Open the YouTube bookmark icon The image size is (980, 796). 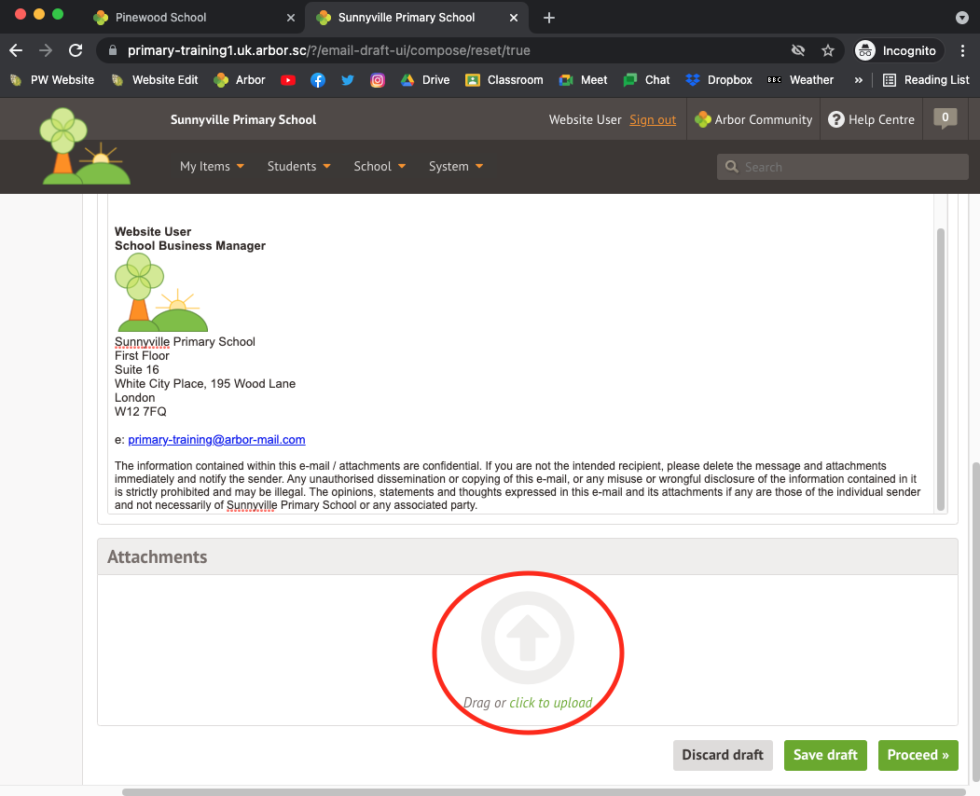point(287,80)
